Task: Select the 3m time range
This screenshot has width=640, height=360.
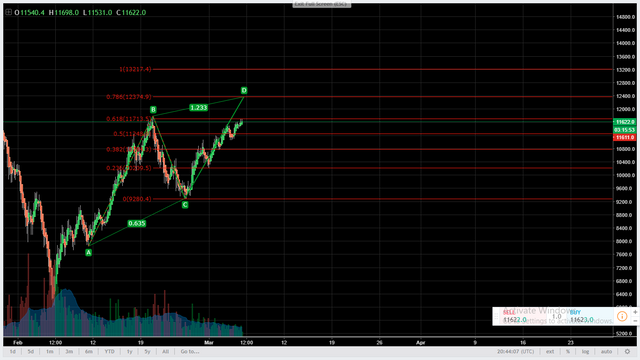Action: click(69, 351)
